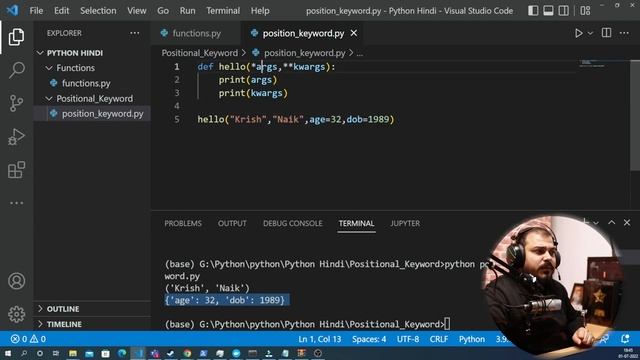Change language mode via Python status item
640x360 pixels.
(472, 339)
